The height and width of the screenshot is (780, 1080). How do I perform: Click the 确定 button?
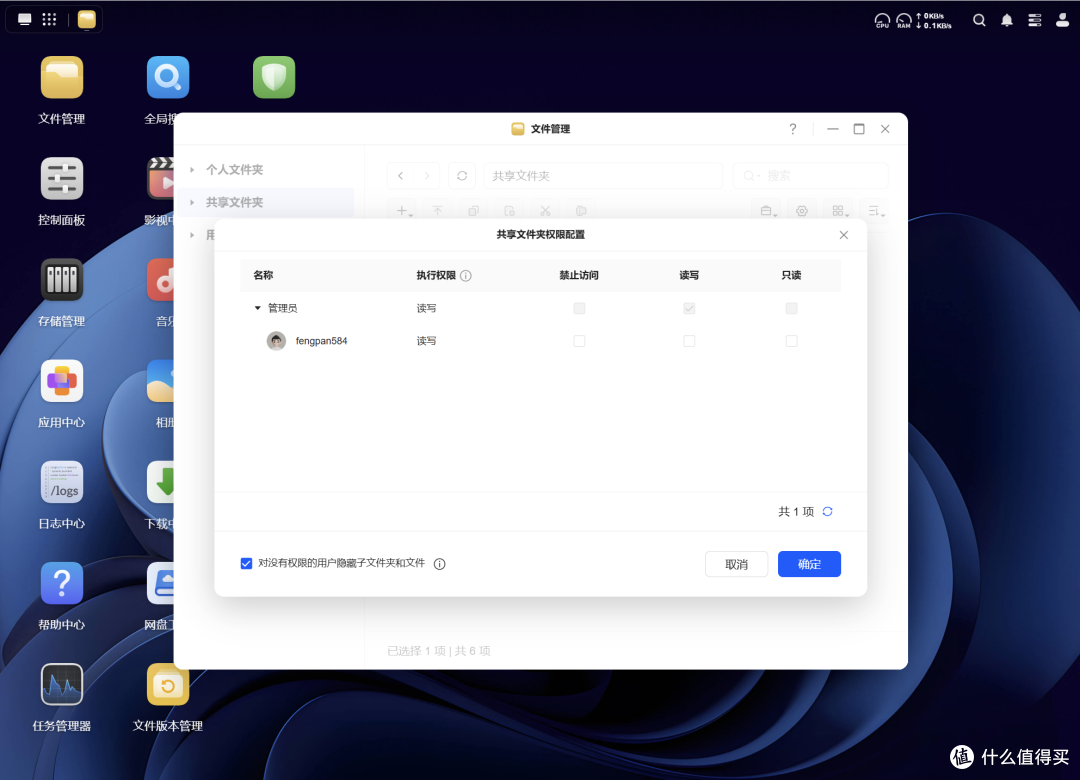point(809,564)
